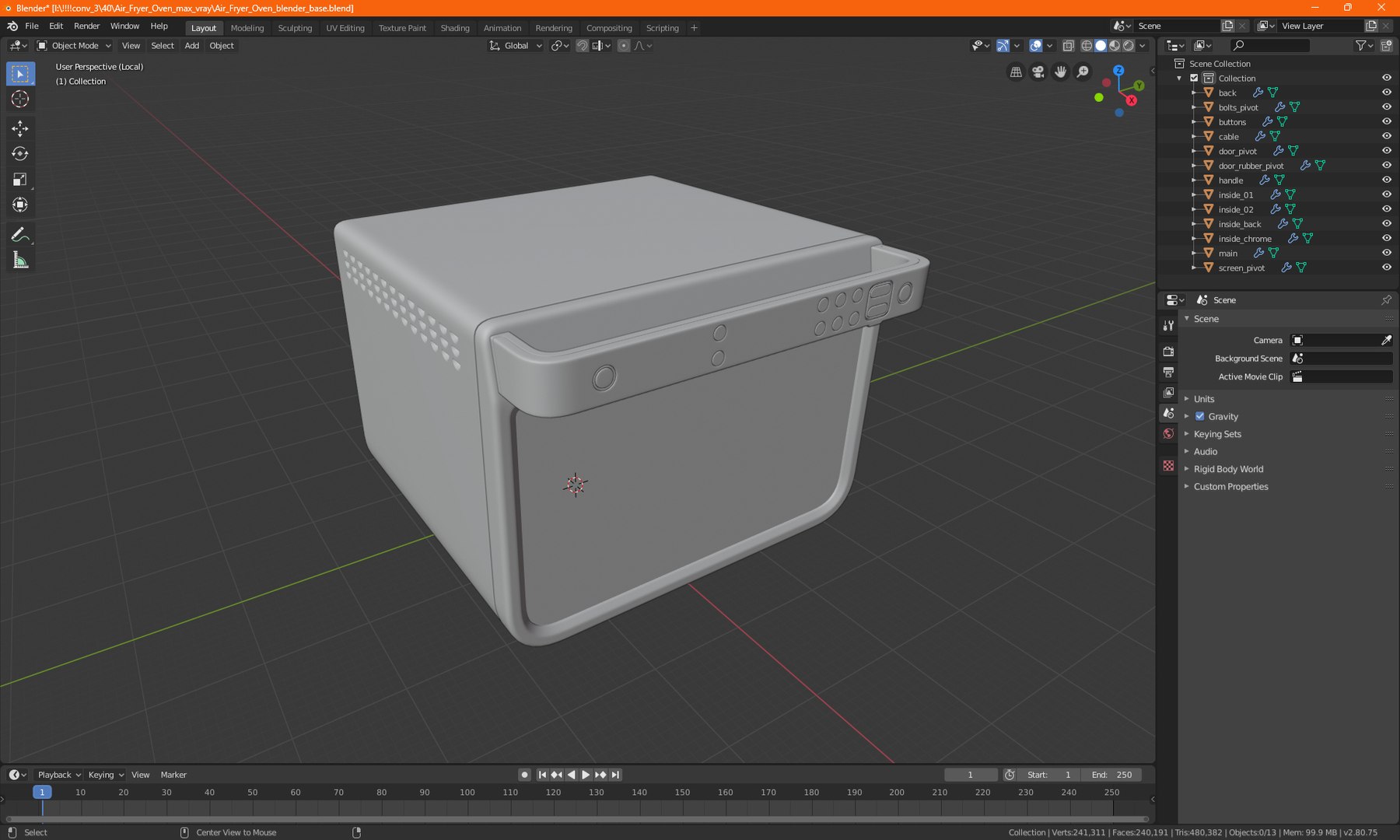1400x840 pixels.
Task: Switch to the UV Editing workspace tab
Action: point(345,28)
